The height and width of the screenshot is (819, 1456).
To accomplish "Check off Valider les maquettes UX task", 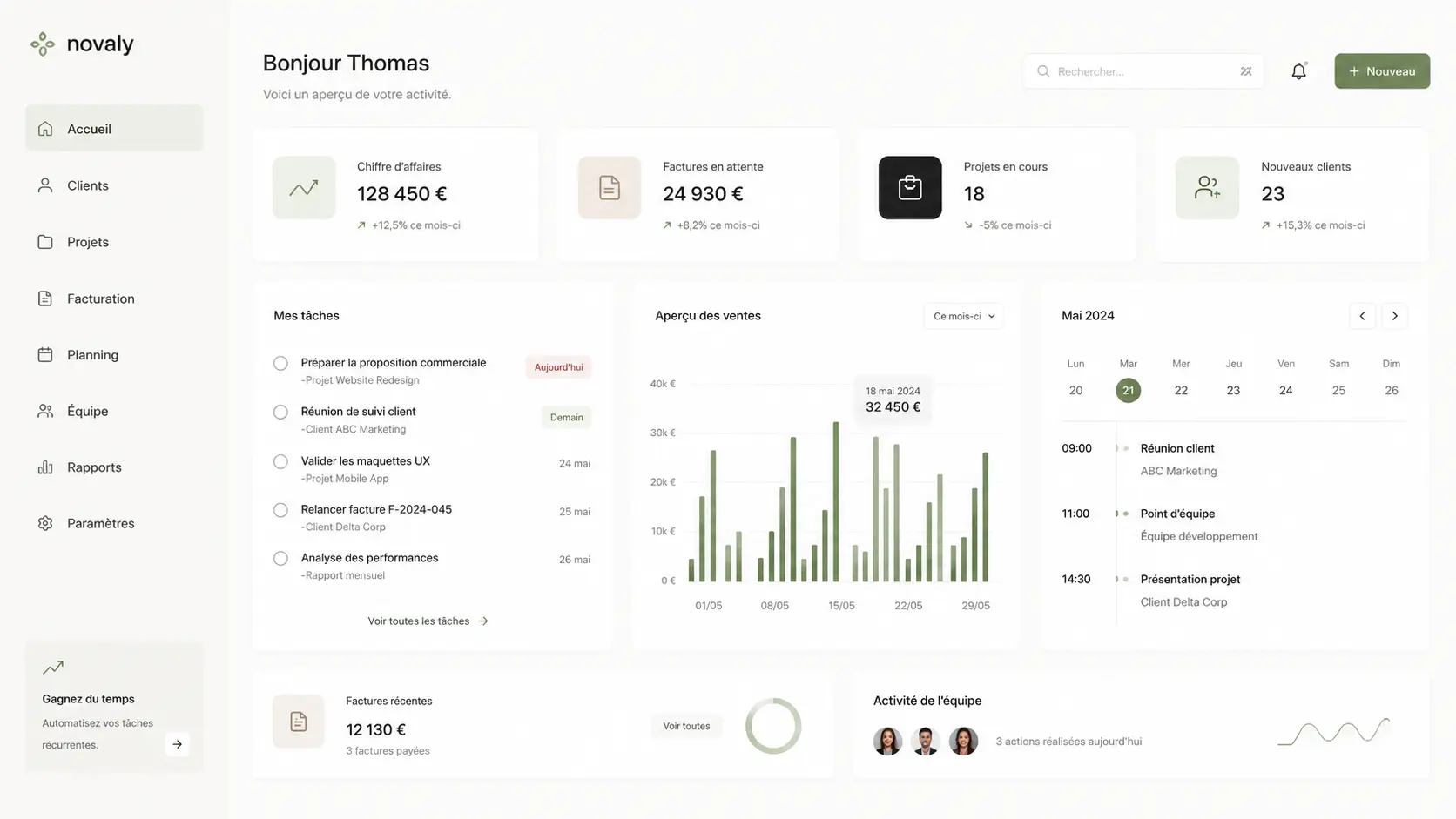I will [x=280, y=461].
